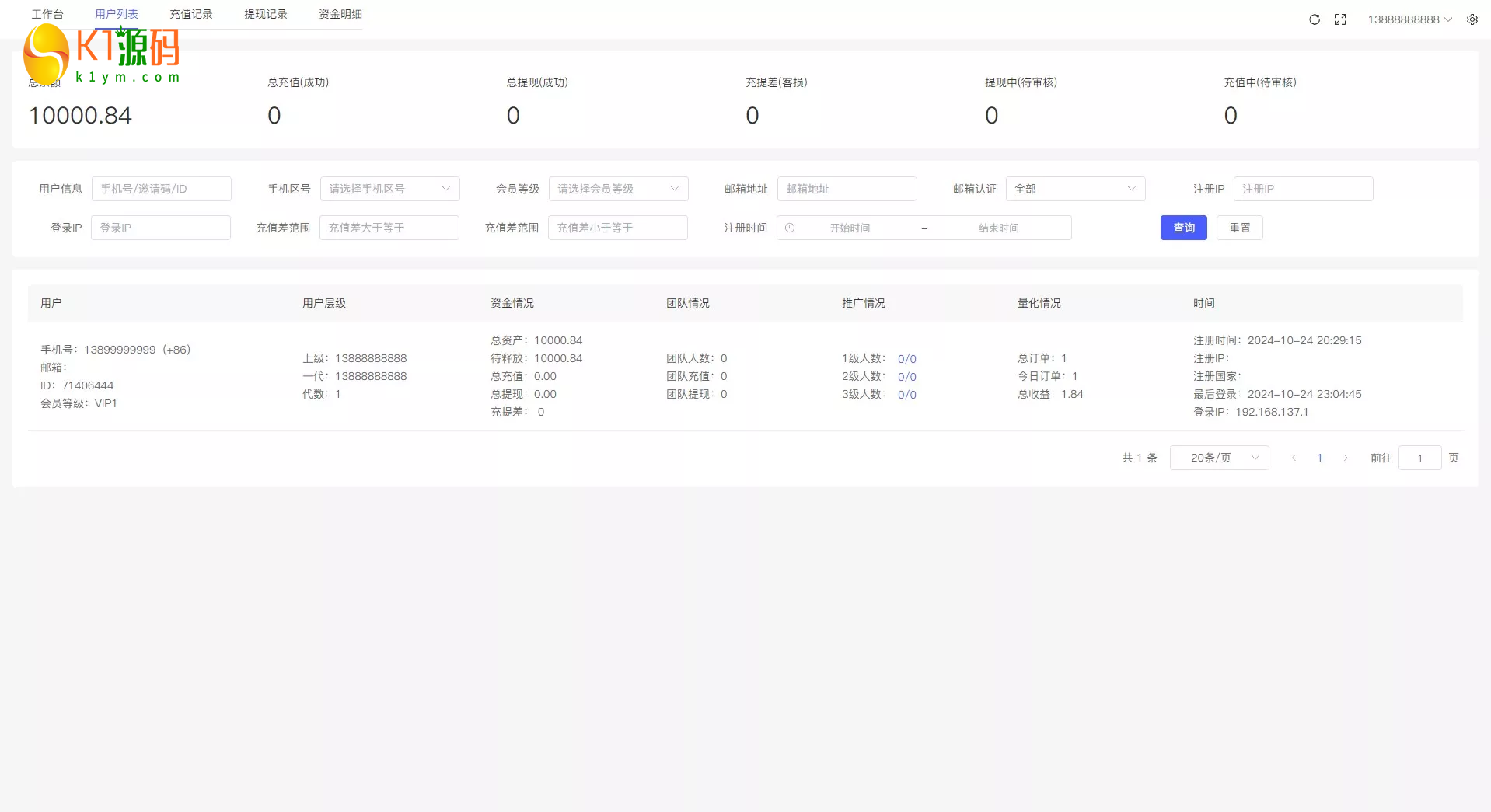
Task: Go to the previous page arrow in pagination
Action: pos(1294,458)
